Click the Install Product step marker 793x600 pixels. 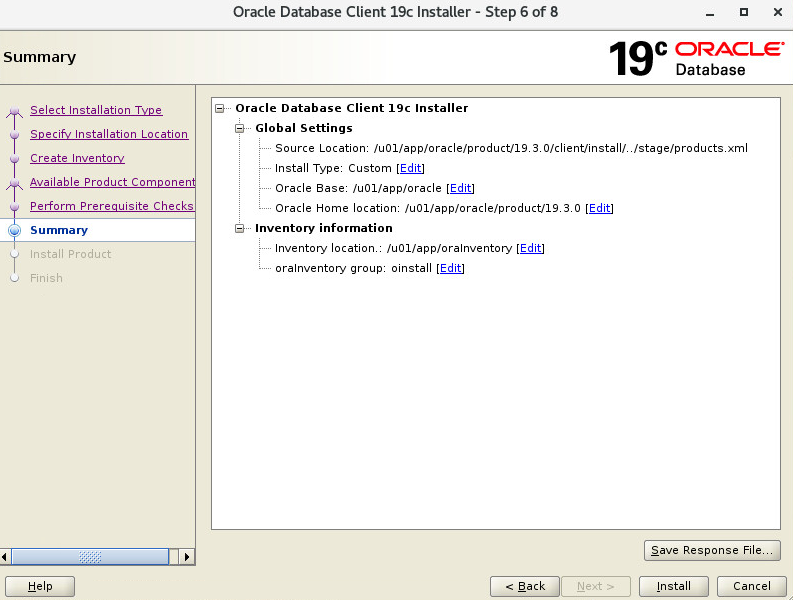point(15,254)
